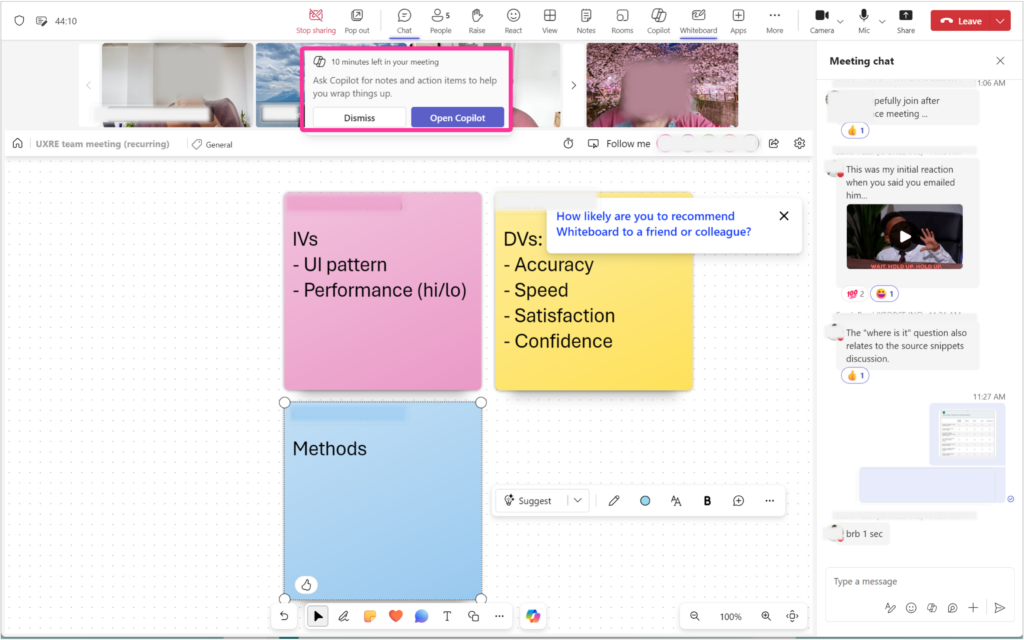Select the Text tool in bottom toolbar

[x=447, y=616]
